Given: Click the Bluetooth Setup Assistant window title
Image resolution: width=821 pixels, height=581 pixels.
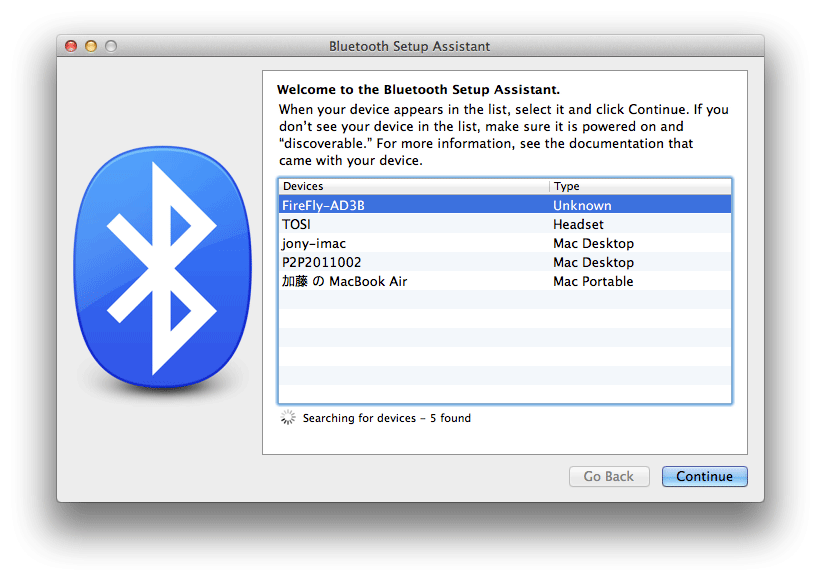Looking at the screenshot, I should pos(409,46).
